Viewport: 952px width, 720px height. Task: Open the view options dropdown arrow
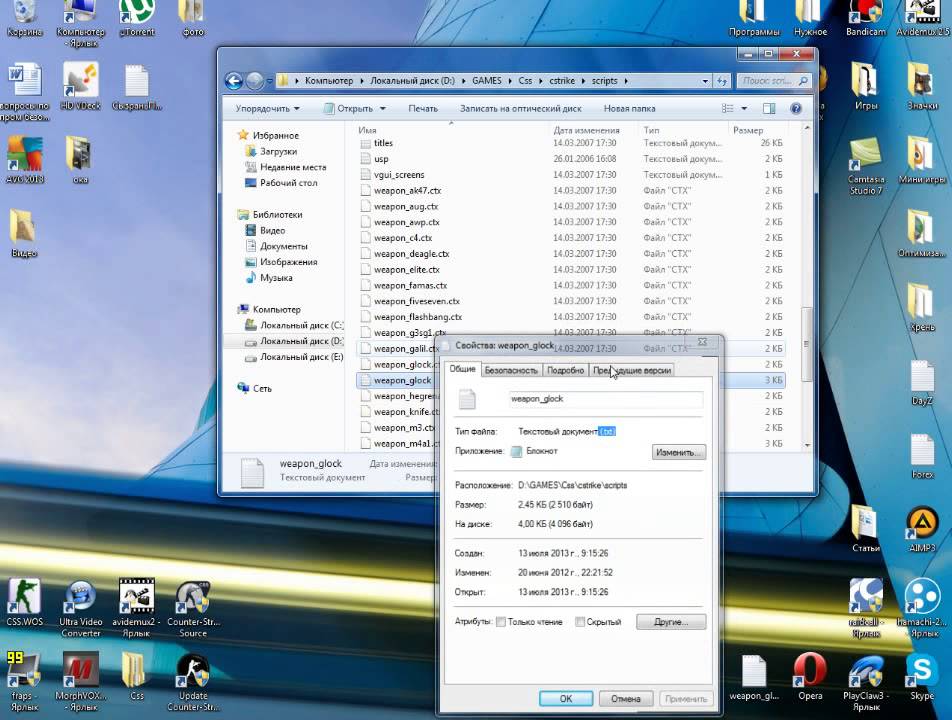744,109
